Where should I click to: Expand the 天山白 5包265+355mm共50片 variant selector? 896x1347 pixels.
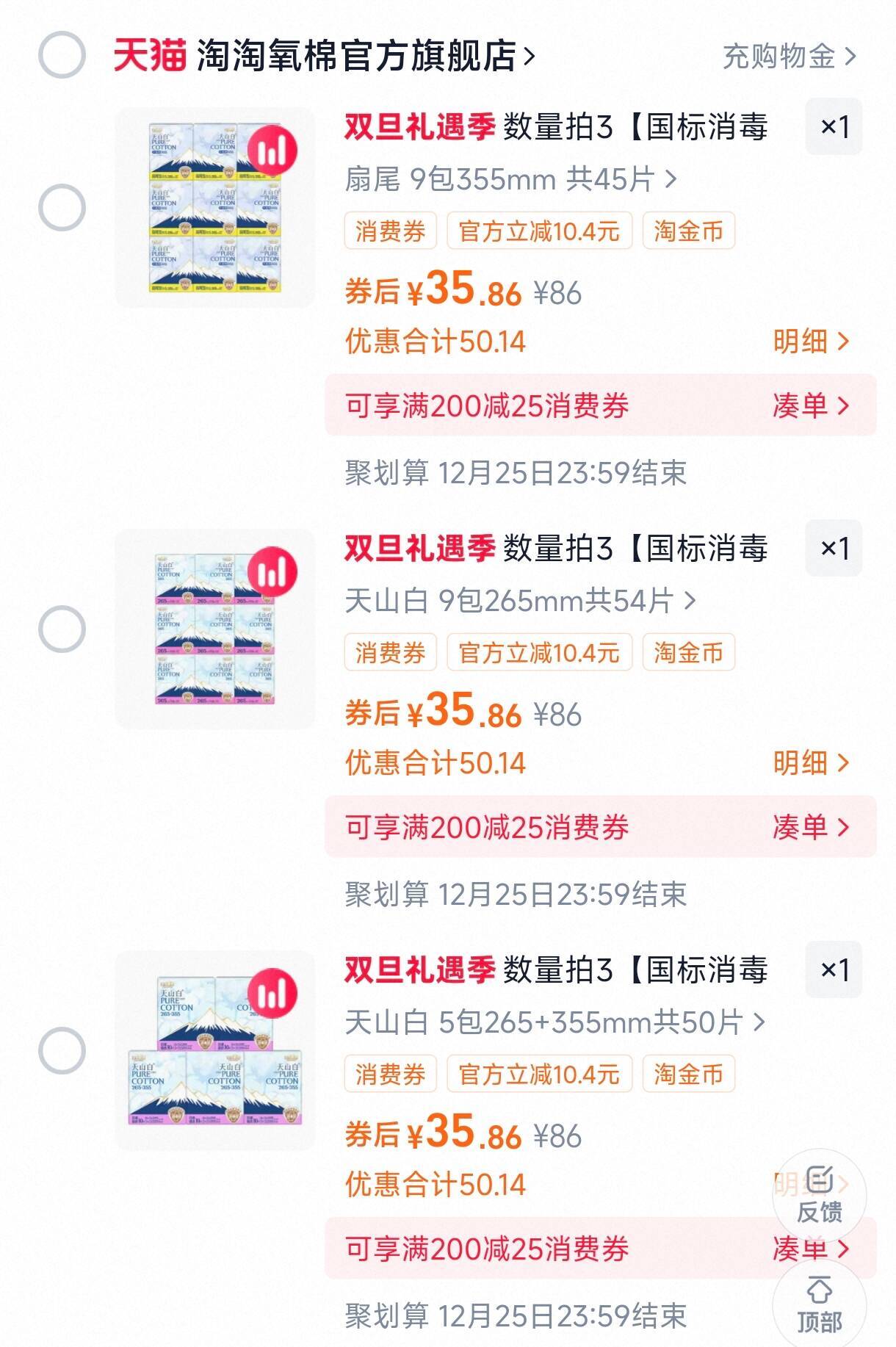[555, 1022]
